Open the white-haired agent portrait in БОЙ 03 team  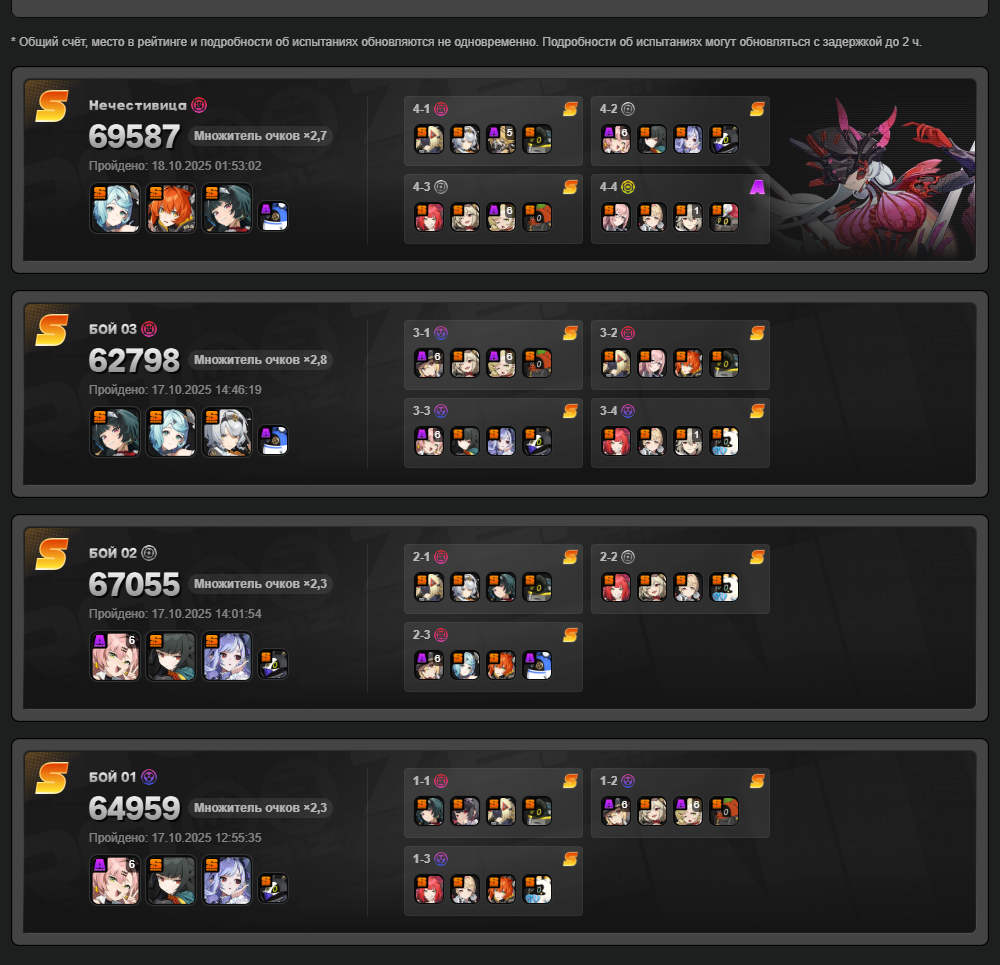227,432
